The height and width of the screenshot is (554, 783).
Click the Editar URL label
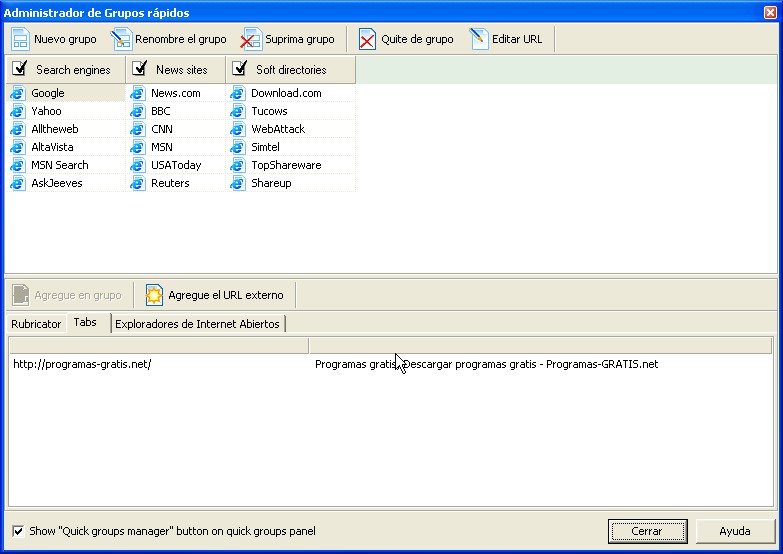(x=517, y=39)
